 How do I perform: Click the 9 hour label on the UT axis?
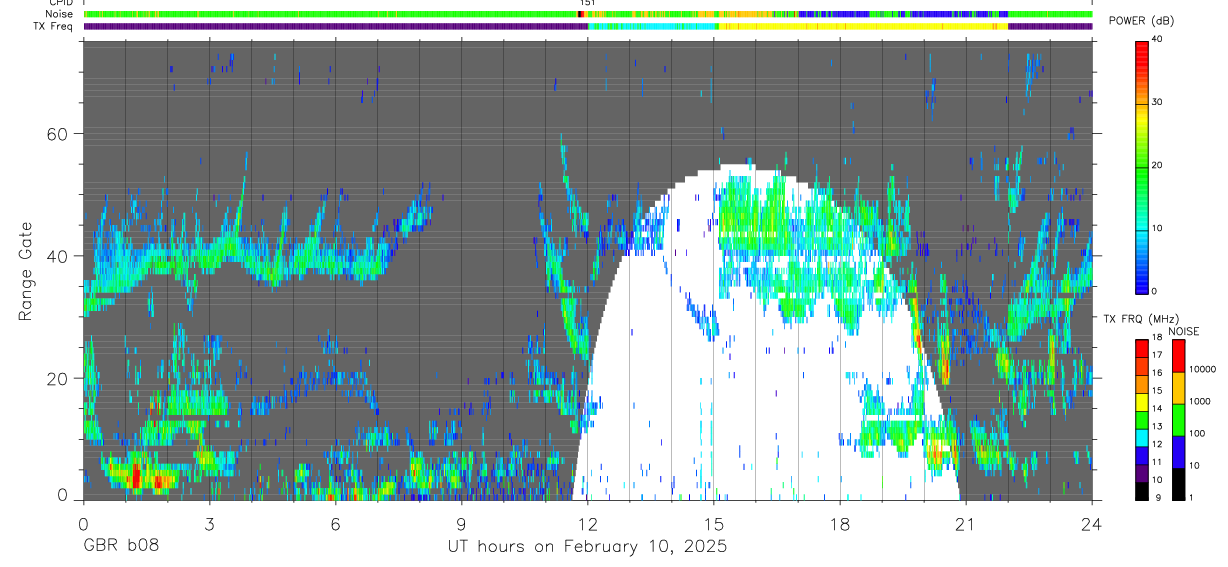(461, 523)
